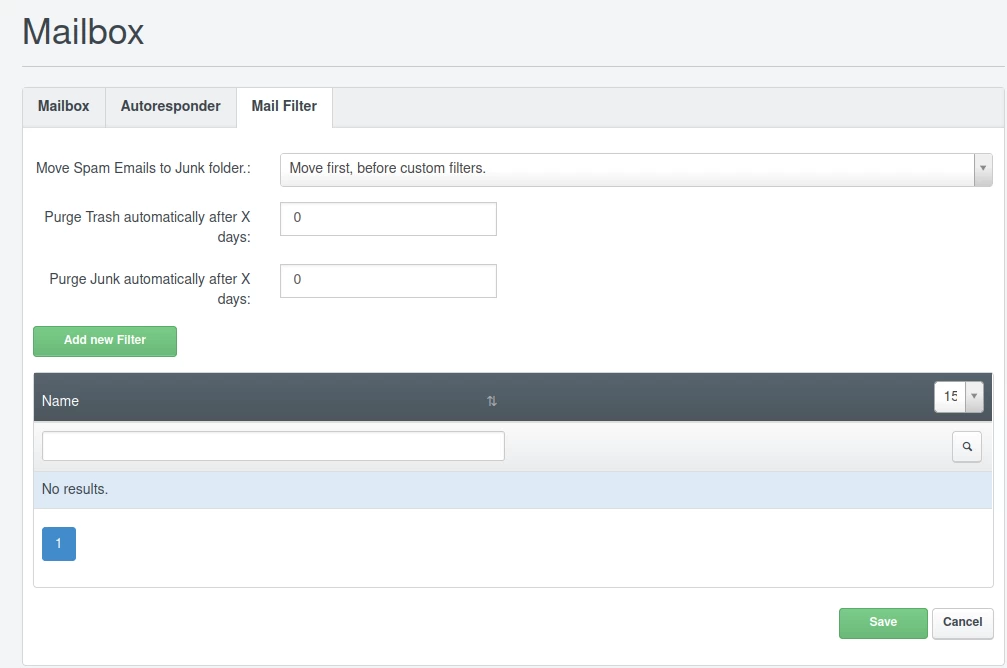
Task: Click the Purge Junk automatically label
Action: coord(149,289)
